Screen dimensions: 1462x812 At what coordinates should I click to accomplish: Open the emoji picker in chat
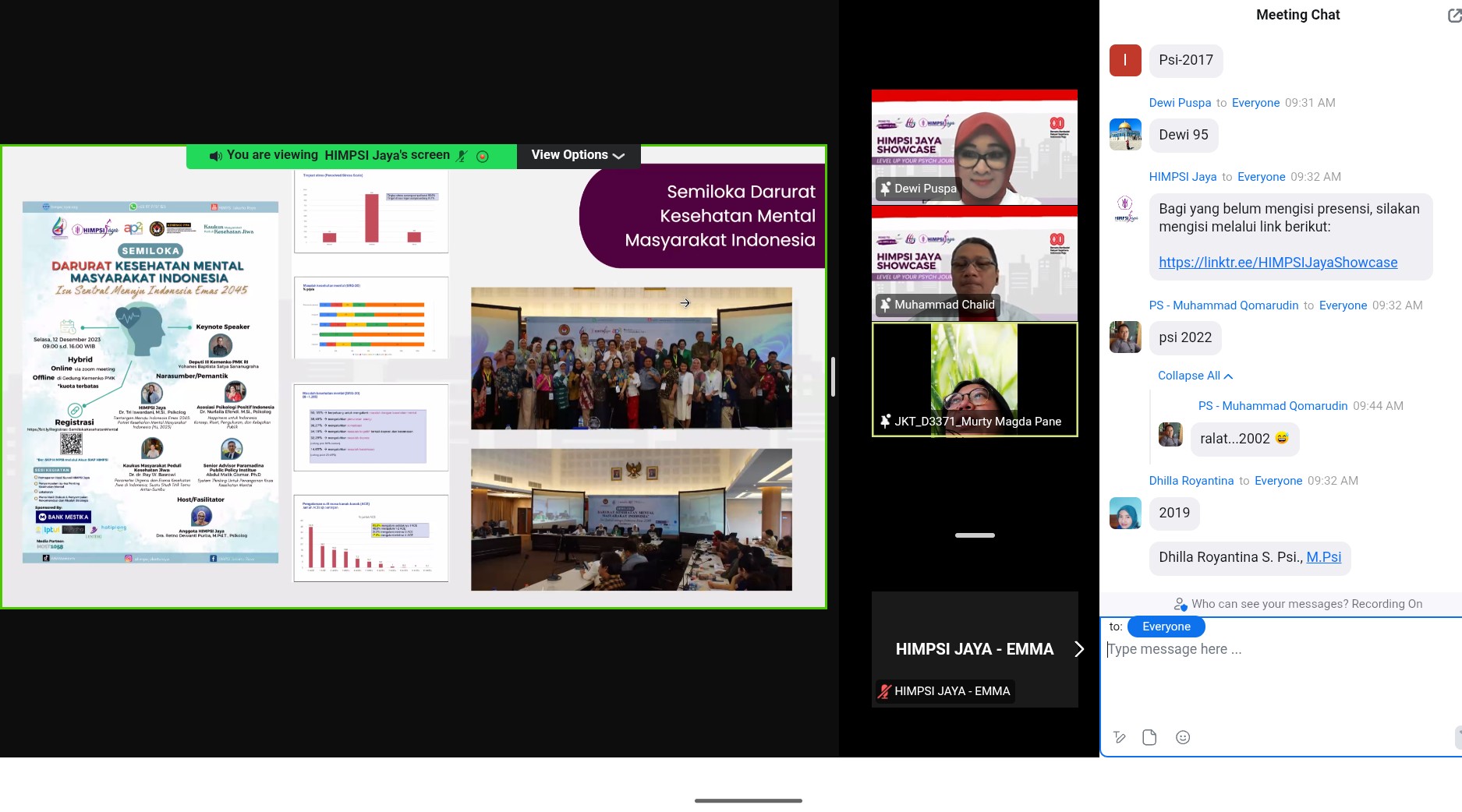1183,737
